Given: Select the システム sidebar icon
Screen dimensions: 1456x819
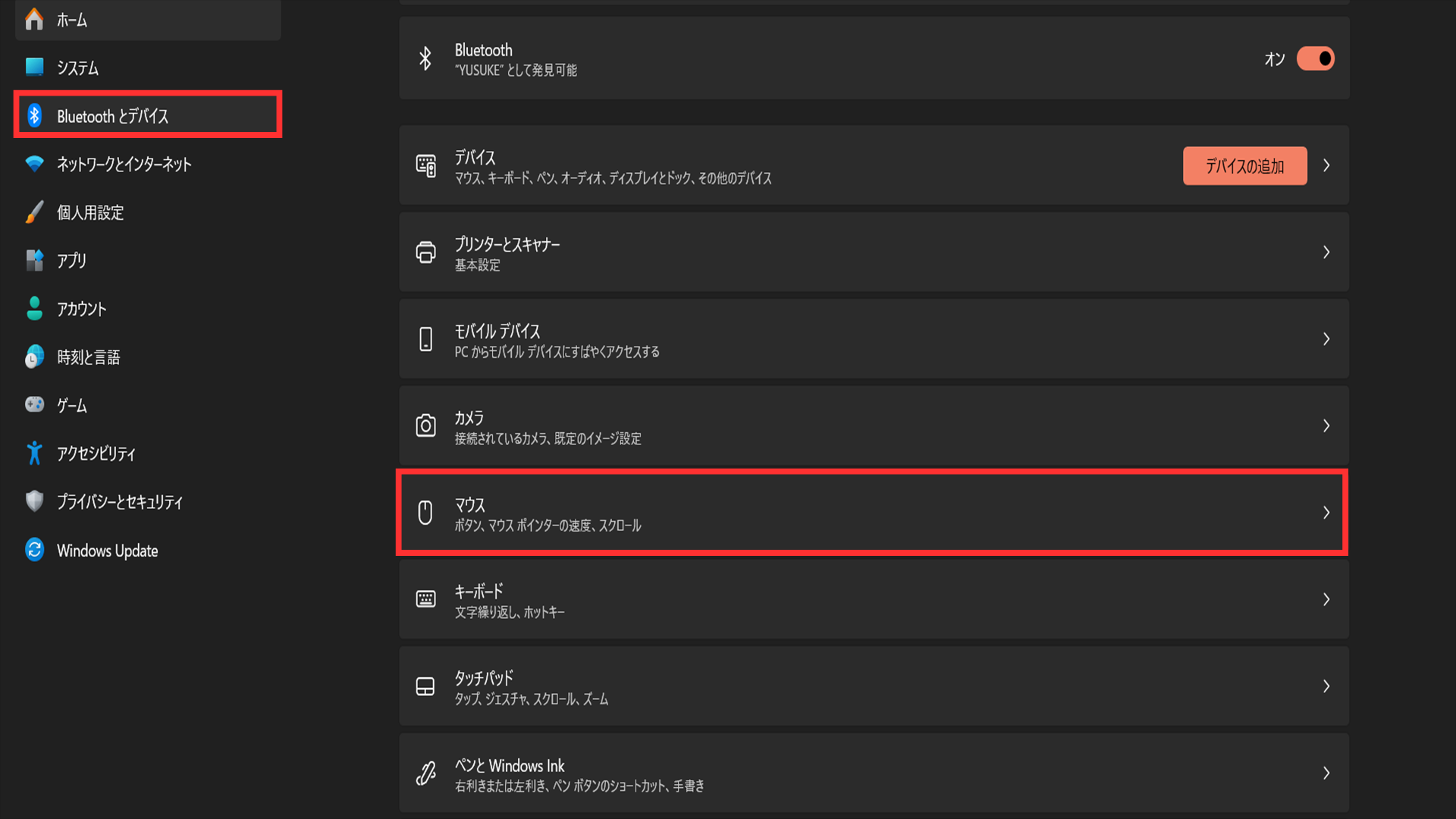Looking at the screenshot, I should 34,67.
